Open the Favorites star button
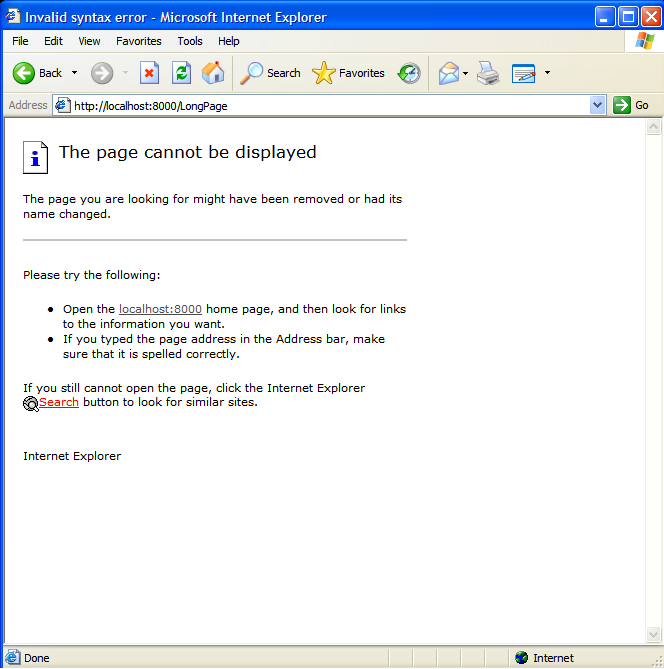Screen dimensions: 664x669 click(348, 73)
